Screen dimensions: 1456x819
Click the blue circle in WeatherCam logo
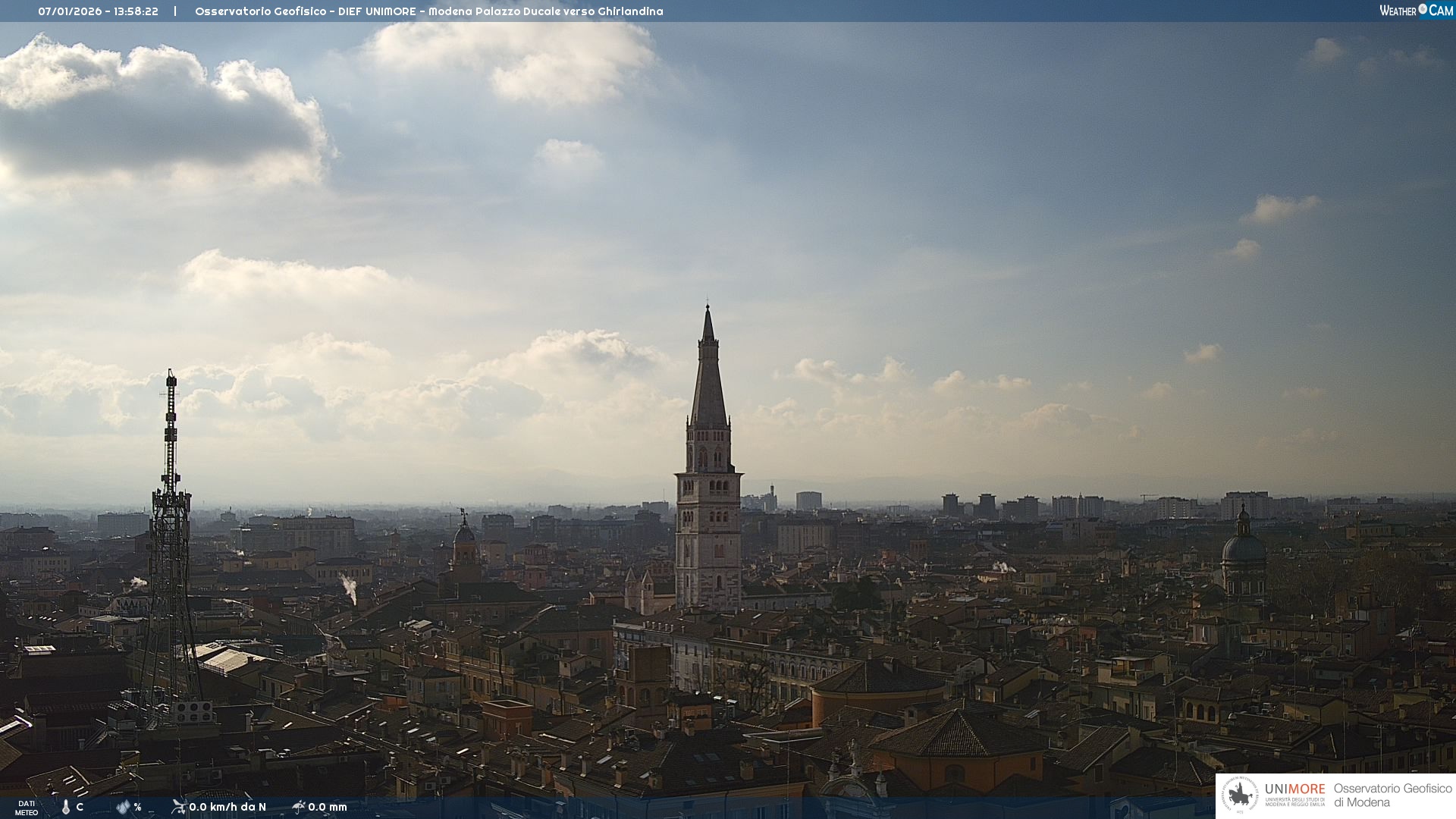tap(1423, 9)
